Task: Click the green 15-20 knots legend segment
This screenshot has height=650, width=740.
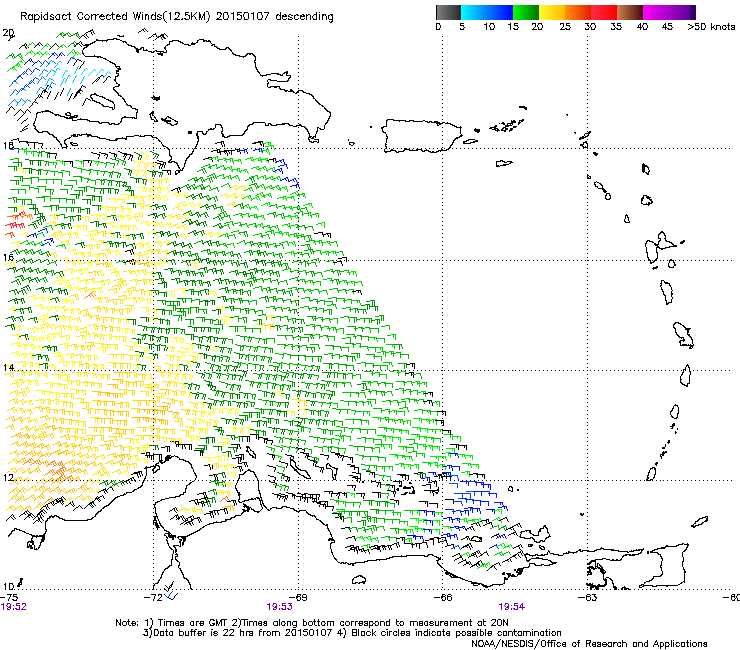Action: pos(526,12)
